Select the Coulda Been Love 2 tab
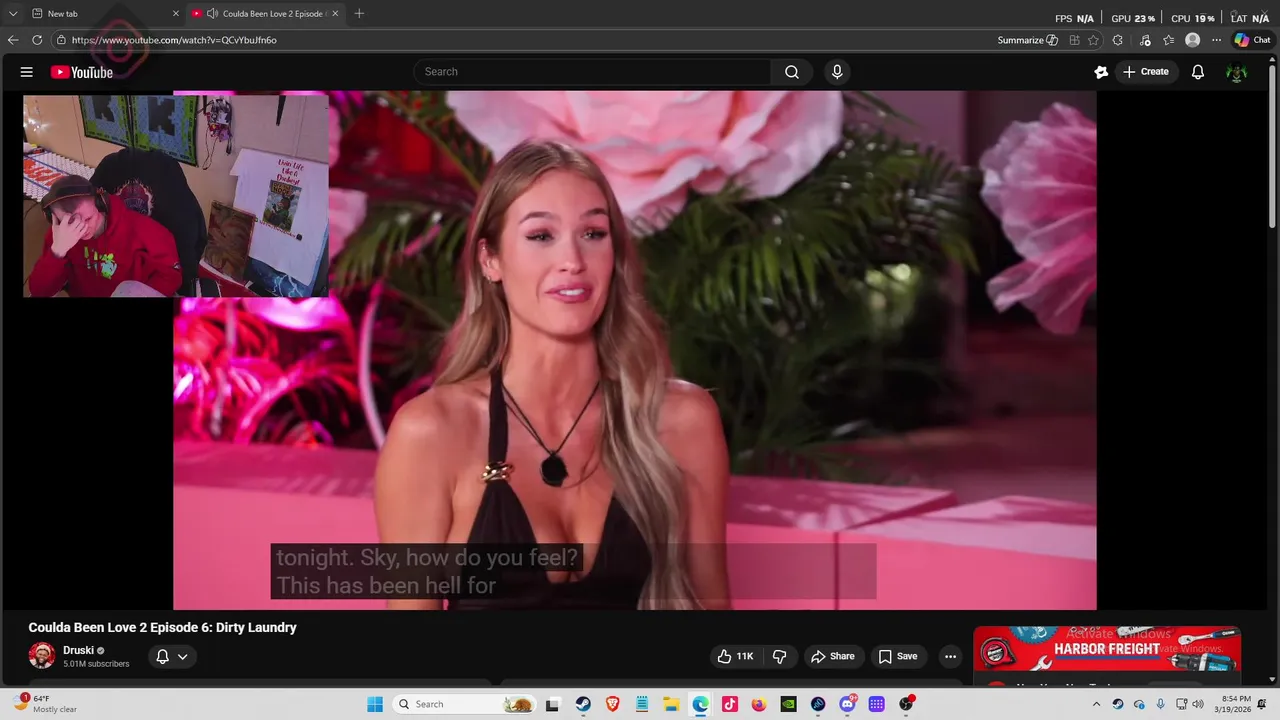1280x720 pixels. [265, 14]
